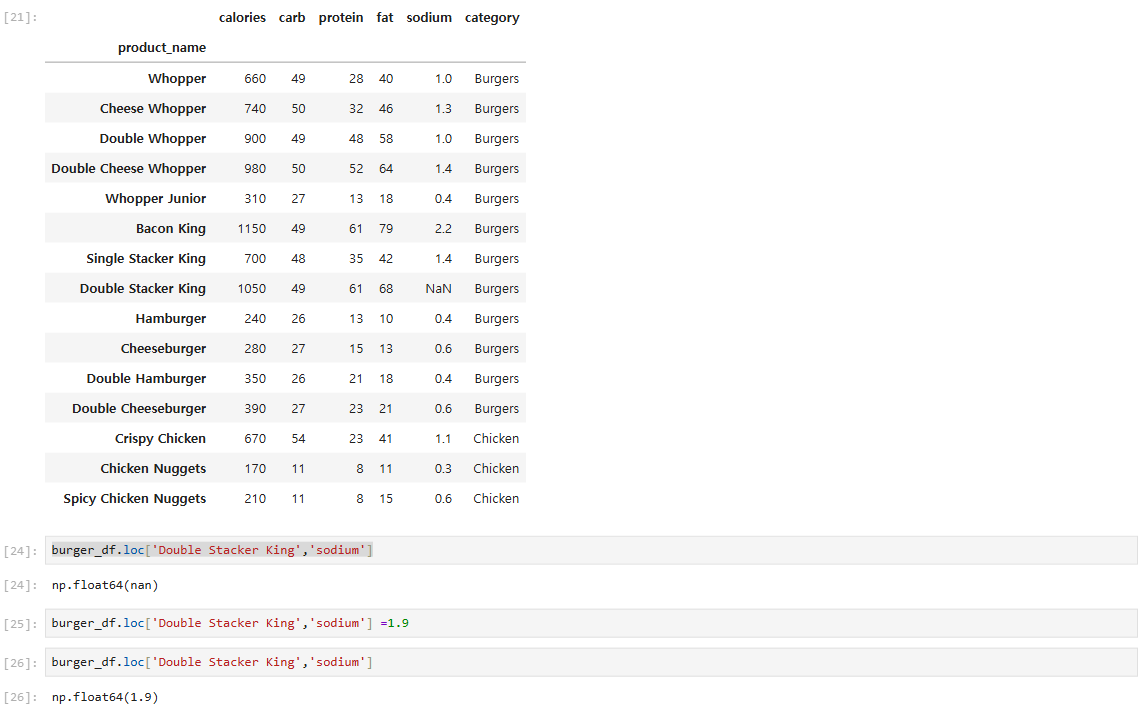Click the category column header
This screenshot has width=1147, height=712.
tap(492, 18)
